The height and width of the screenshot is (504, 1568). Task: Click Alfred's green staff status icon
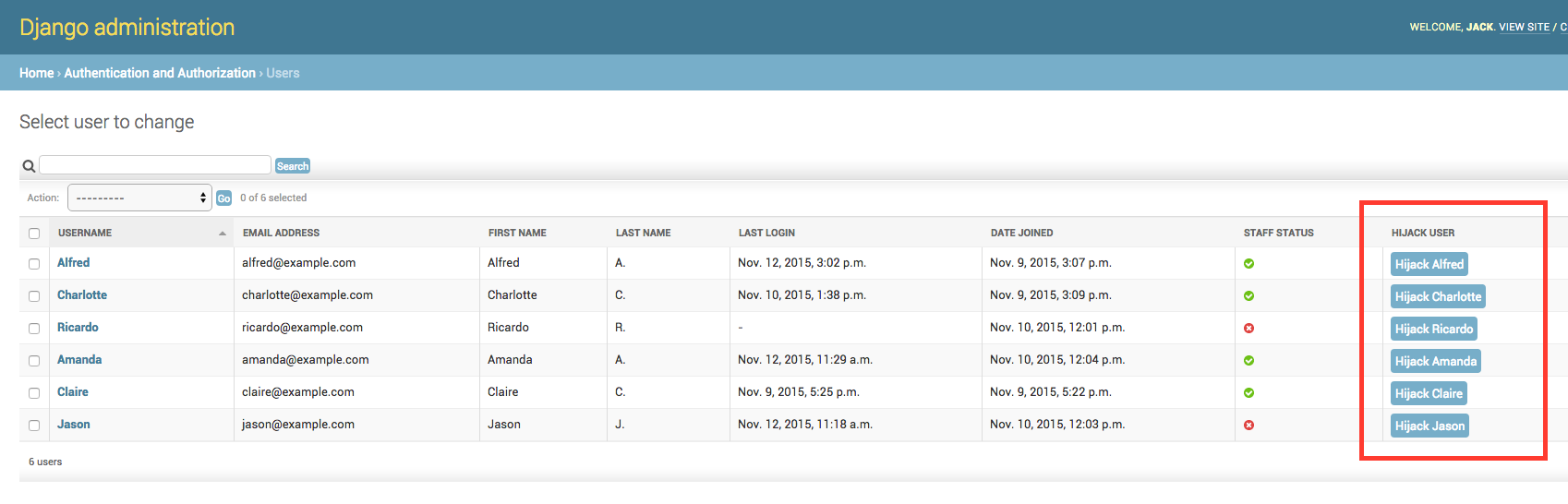coord(1248,264)
